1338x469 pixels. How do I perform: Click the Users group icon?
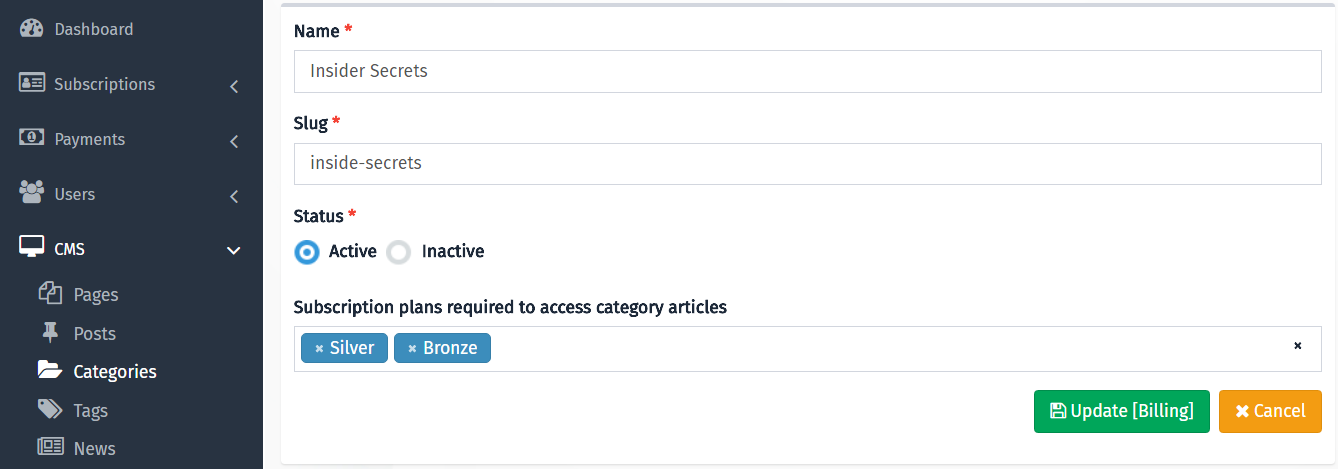[x=32, y=190]
